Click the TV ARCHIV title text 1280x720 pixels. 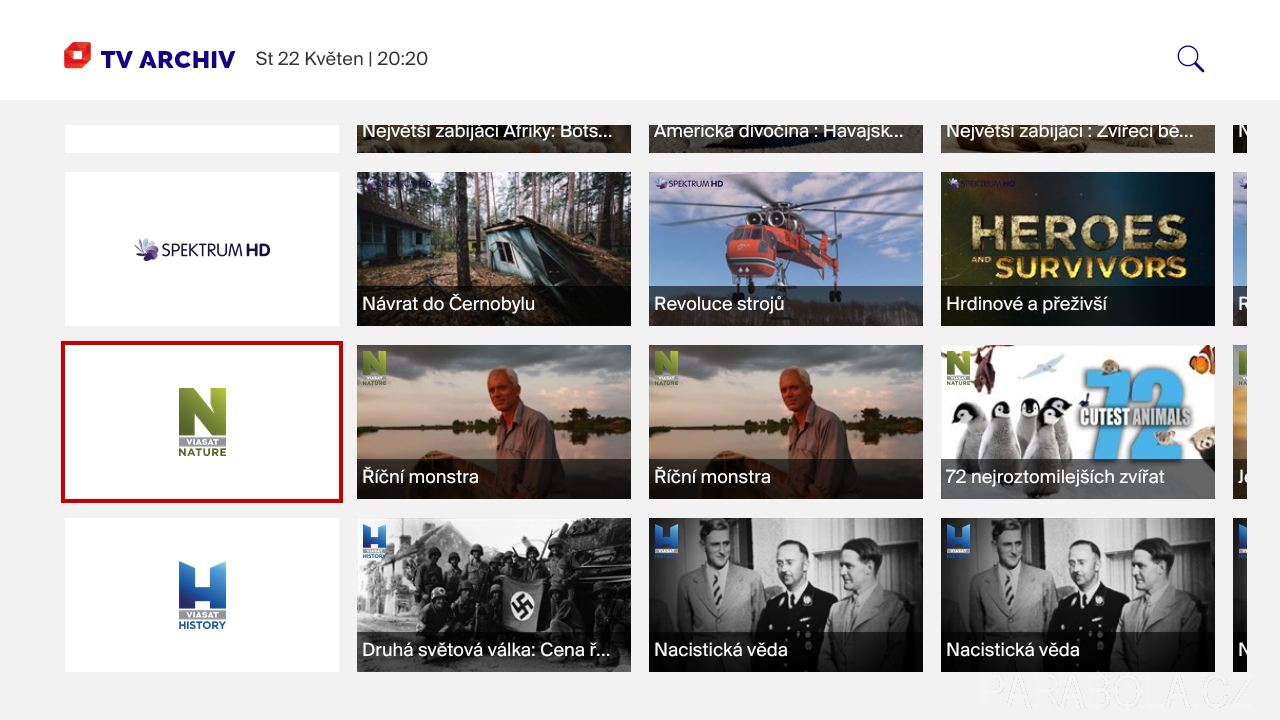[x=168, y=59]
